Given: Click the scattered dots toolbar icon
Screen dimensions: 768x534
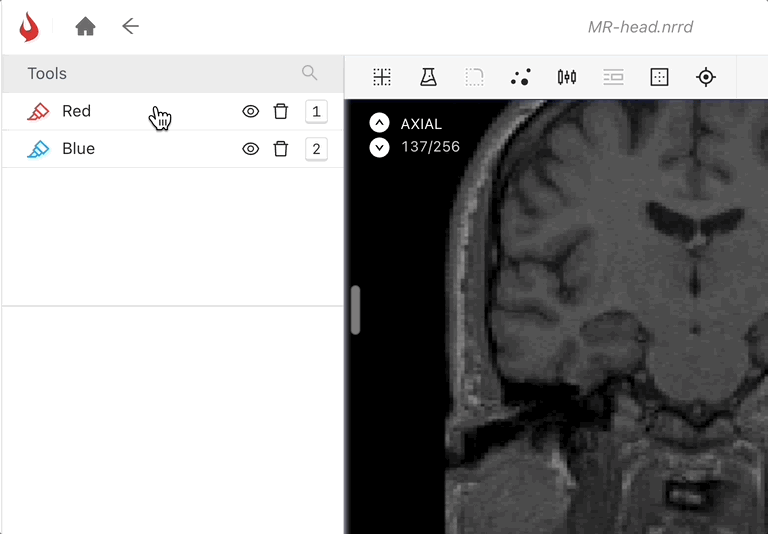Looking at the screenshot, I should tap(521, 77).
